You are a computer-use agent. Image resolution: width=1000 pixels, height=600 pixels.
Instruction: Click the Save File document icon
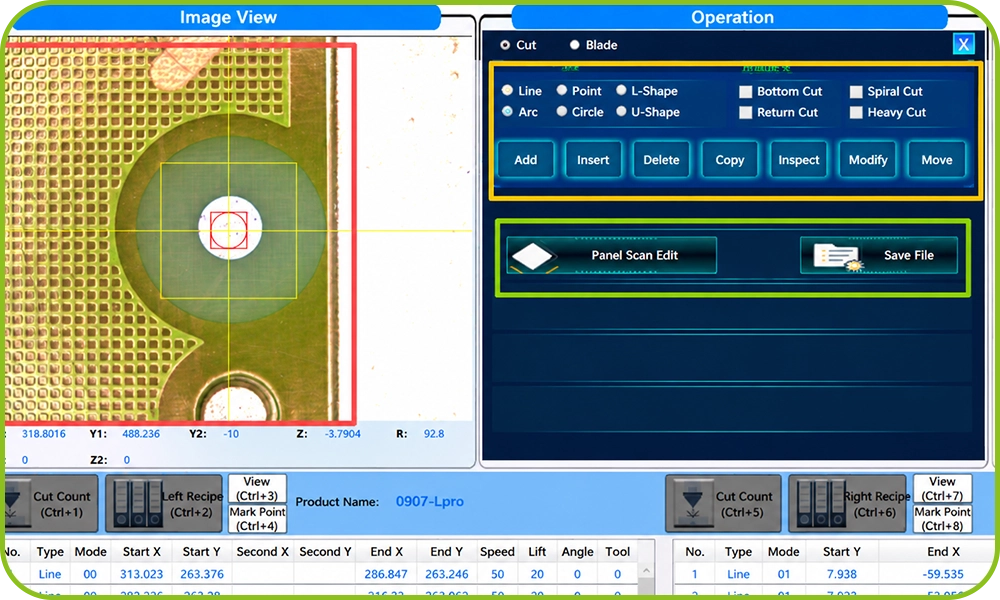pos(837,257)
